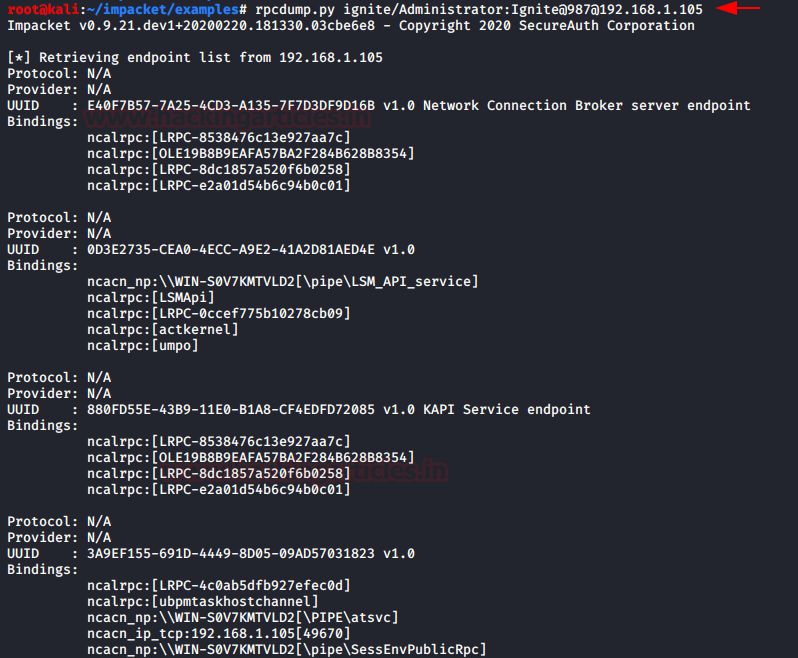798x658 pixels.
Task: Click KAPI Service endpoint text
Action: pyautogui.click(x=506, y=409)
